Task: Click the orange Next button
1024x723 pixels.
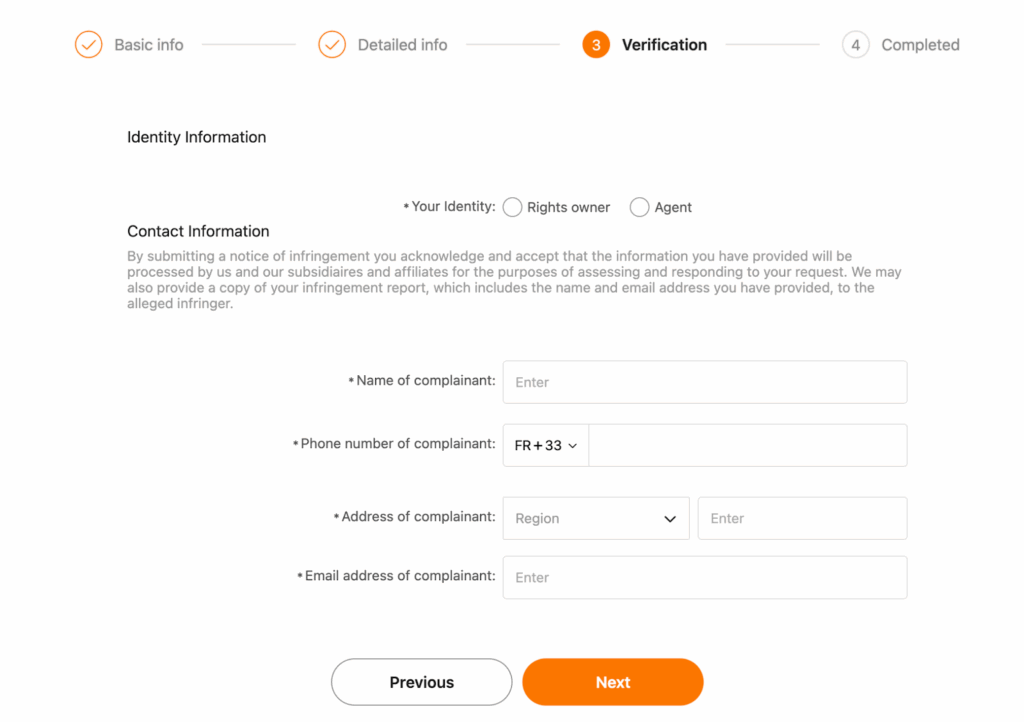Action: [613, 682]
